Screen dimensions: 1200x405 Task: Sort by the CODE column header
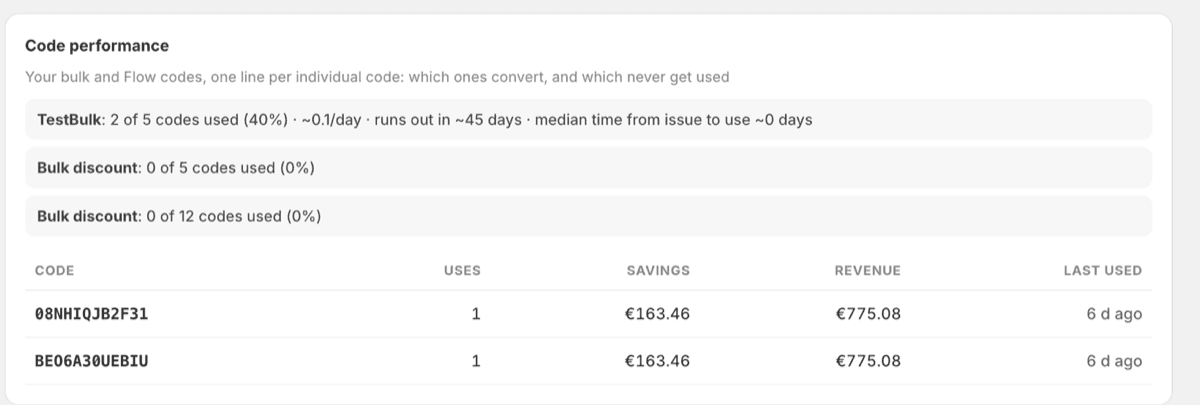(x=55, y=270)
